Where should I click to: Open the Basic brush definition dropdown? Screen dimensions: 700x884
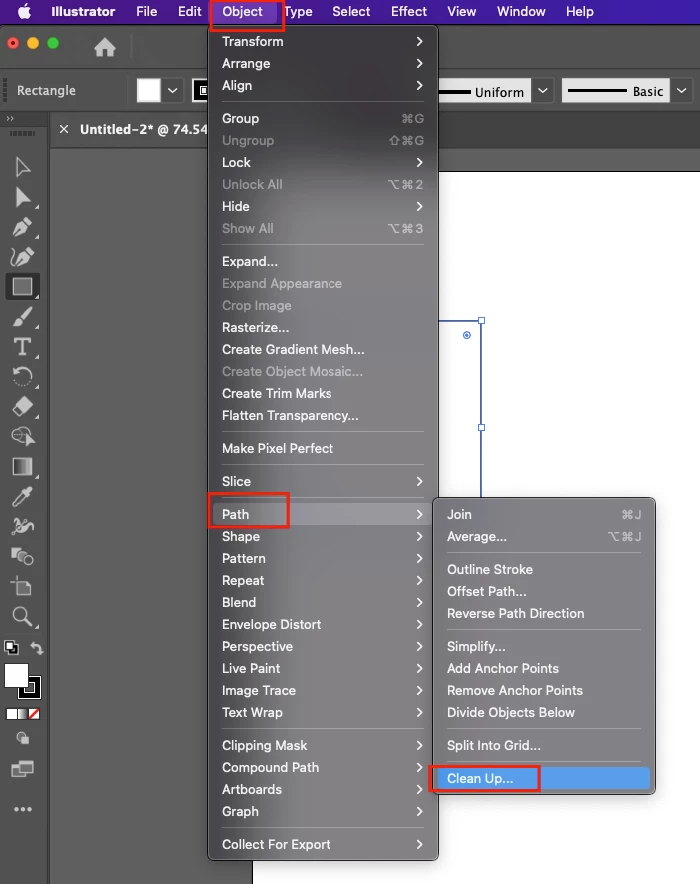point(681,91)
